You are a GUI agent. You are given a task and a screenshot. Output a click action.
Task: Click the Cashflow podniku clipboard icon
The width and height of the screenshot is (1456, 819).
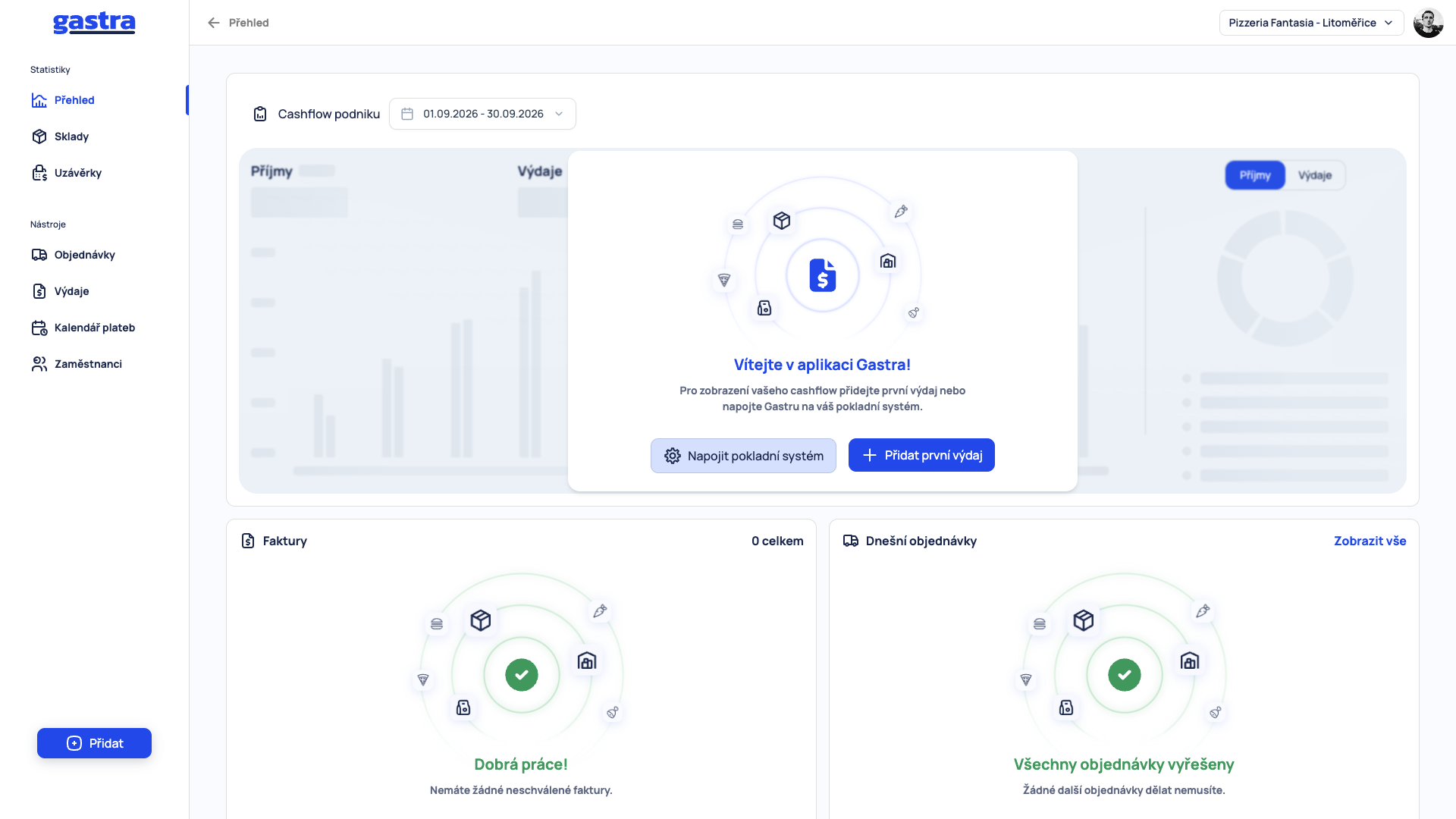tap(260, 114)
